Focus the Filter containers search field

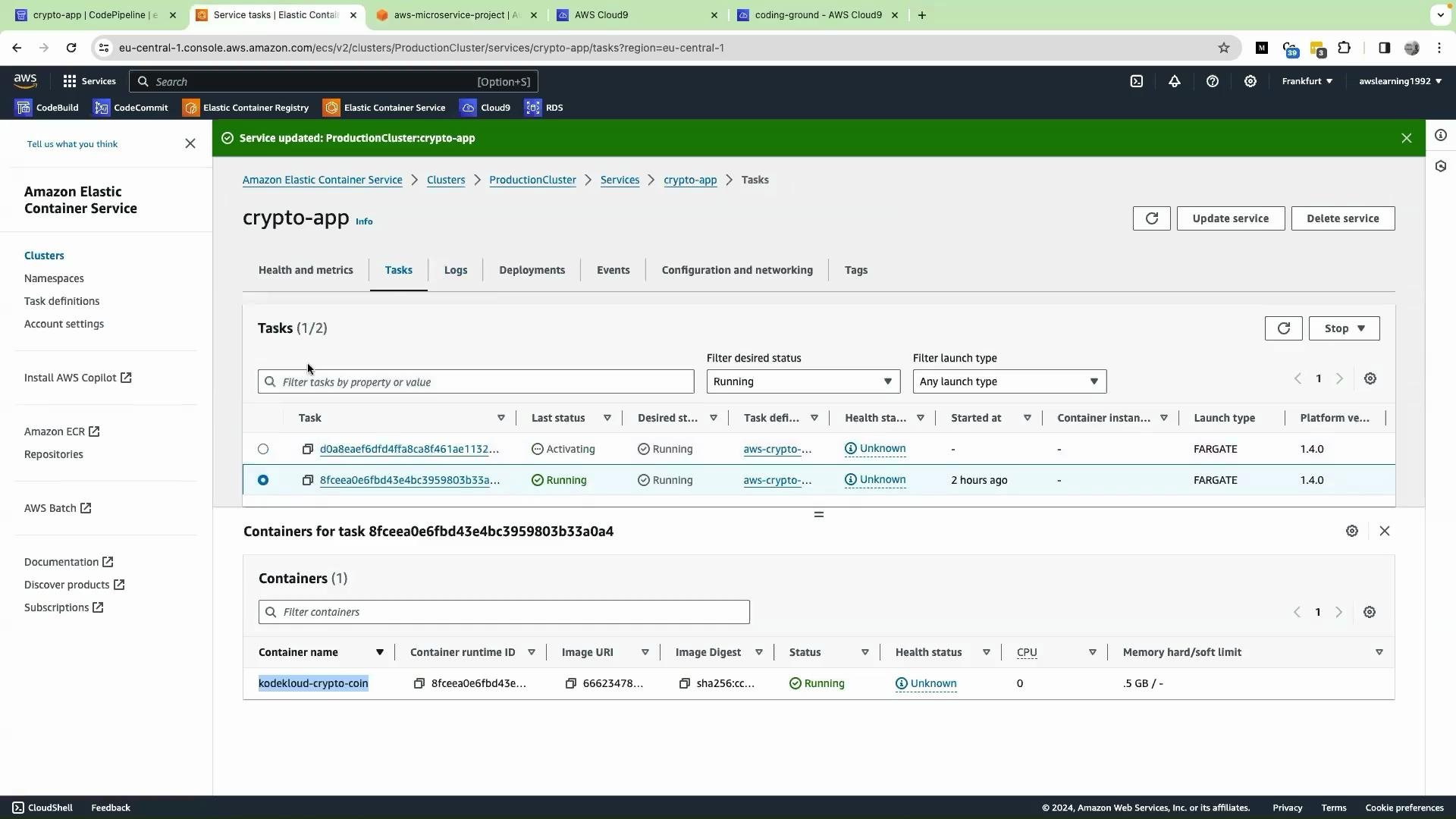click(x=504, y=612)
